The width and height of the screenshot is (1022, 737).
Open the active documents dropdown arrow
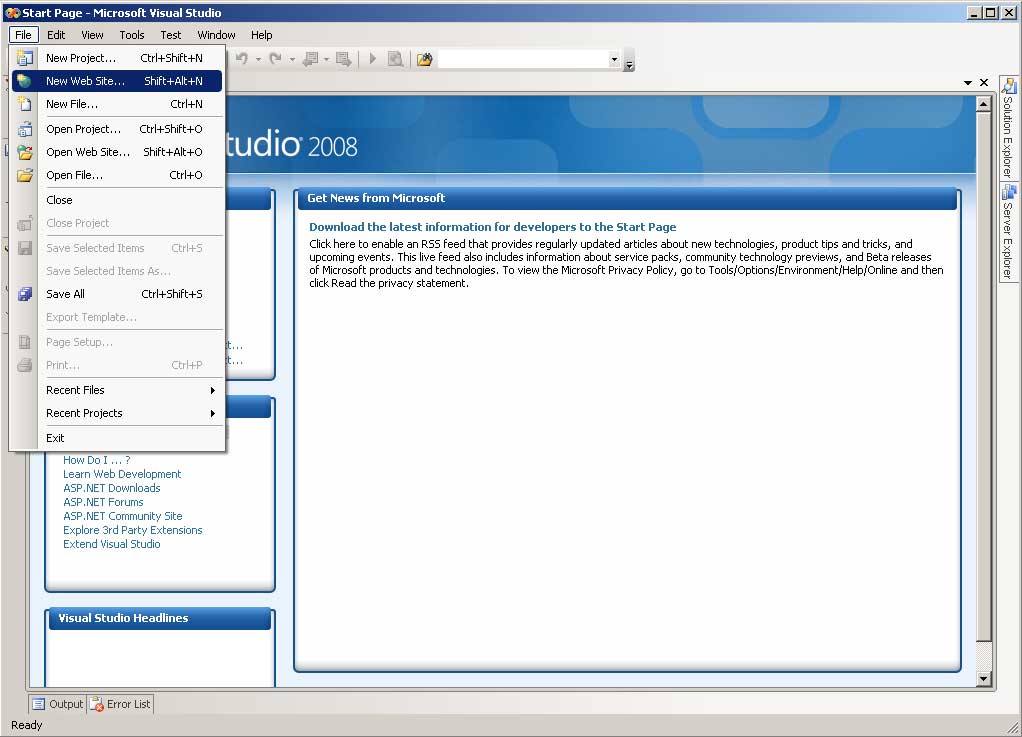tap(968, 83)
